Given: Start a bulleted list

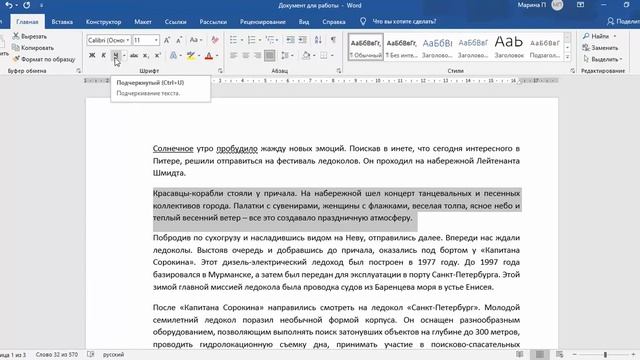Looking at the screenshot, I should [x=233, y=40].
